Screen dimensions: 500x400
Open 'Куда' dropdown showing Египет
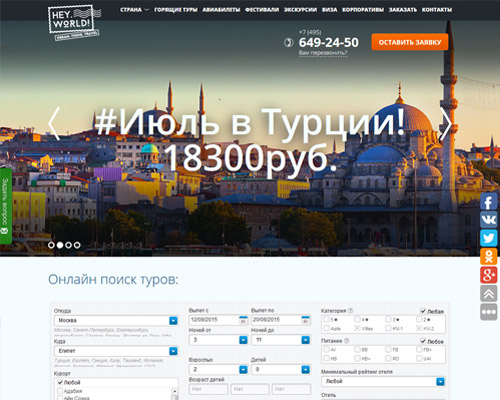pyautogui.click(x=116, y=351)
